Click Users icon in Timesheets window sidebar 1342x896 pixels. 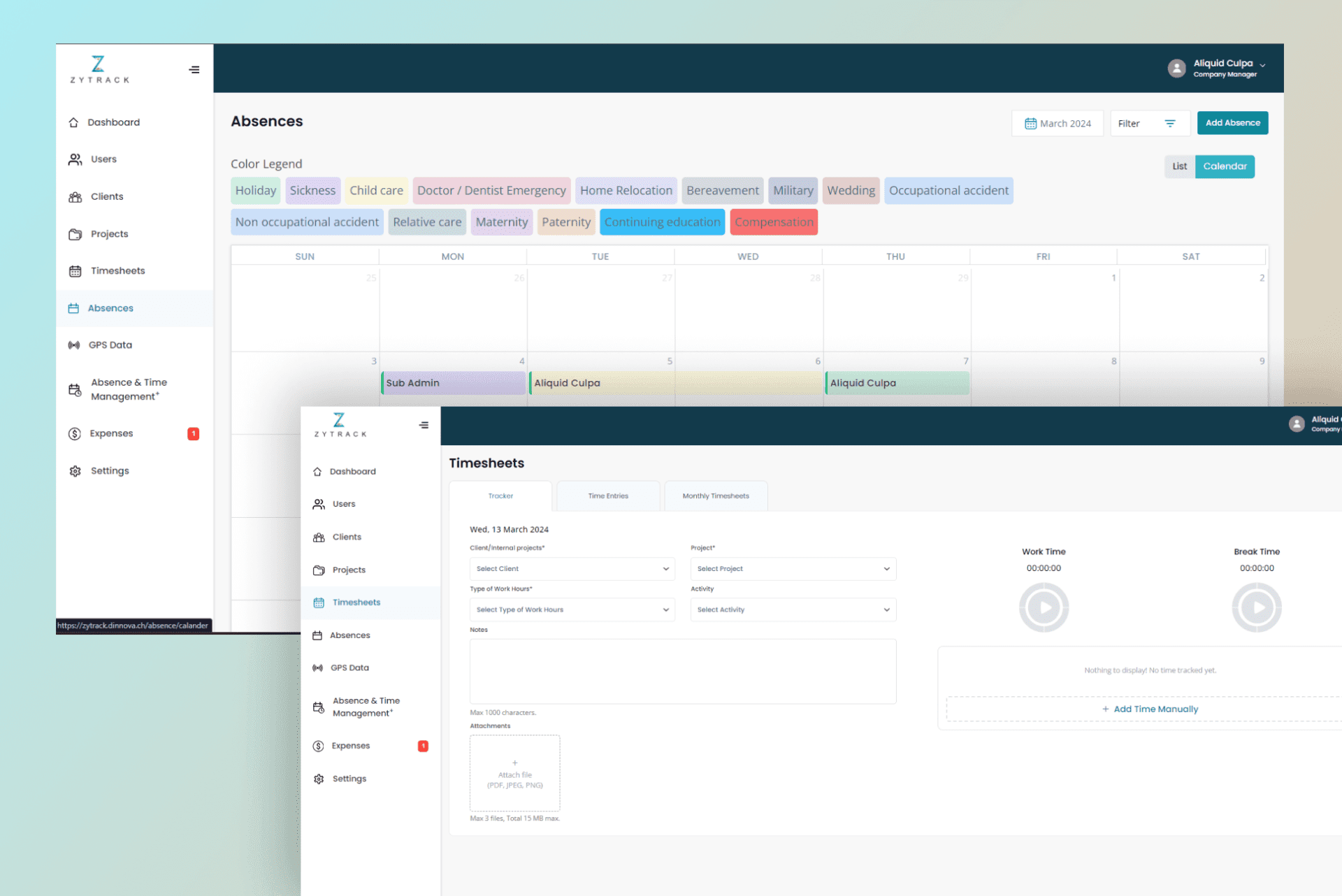tap(319, 504)
